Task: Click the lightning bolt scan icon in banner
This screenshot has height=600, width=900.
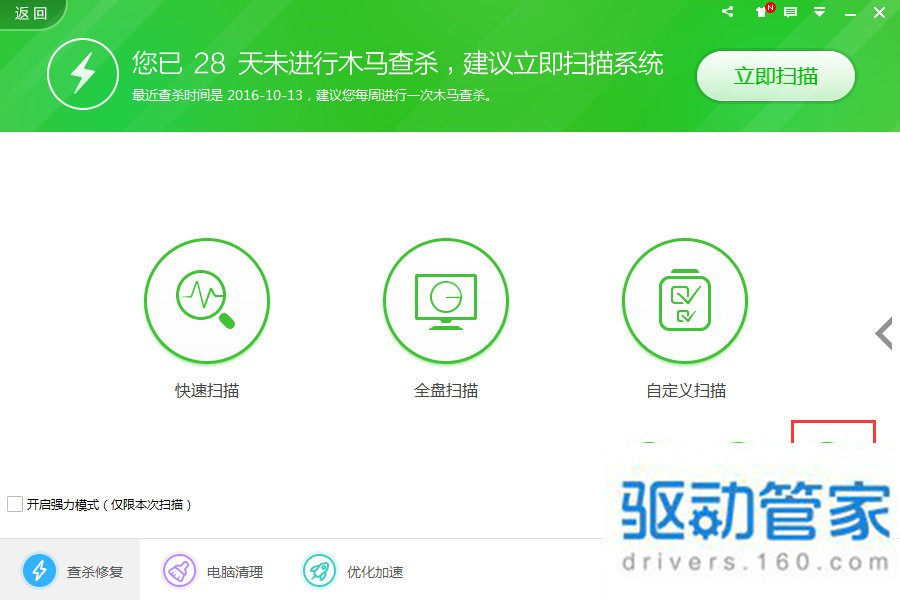Action: coord(84,74)
